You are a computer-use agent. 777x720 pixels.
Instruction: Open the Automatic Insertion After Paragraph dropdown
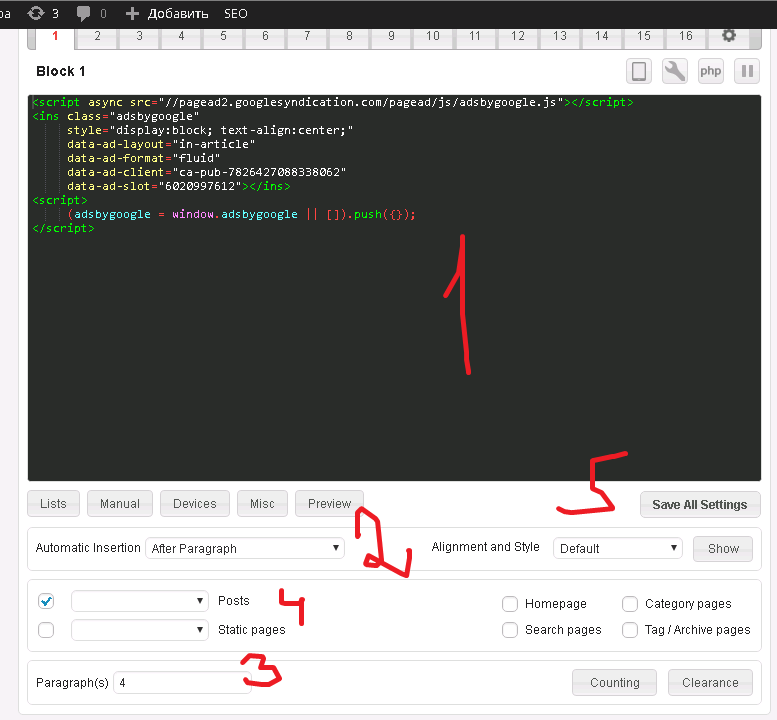click(x=245, y=549)
